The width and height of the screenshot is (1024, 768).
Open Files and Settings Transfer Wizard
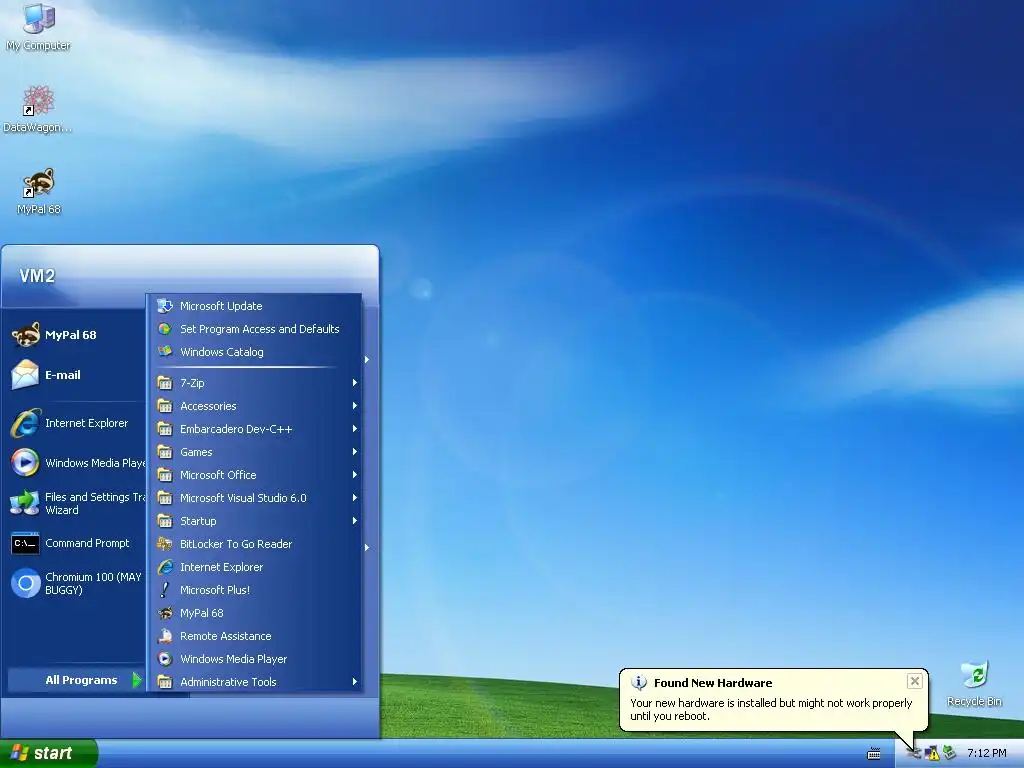[x=77, y=504]
